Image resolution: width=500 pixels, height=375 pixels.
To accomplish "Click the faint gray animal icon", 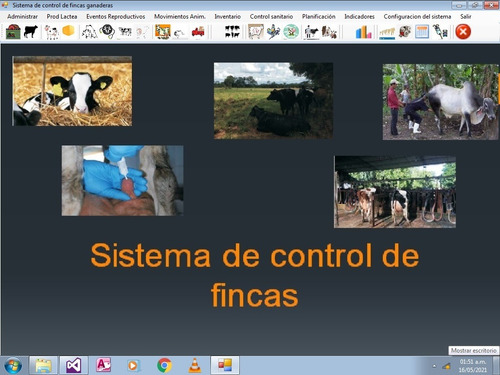I will click(x=180, y=33).
